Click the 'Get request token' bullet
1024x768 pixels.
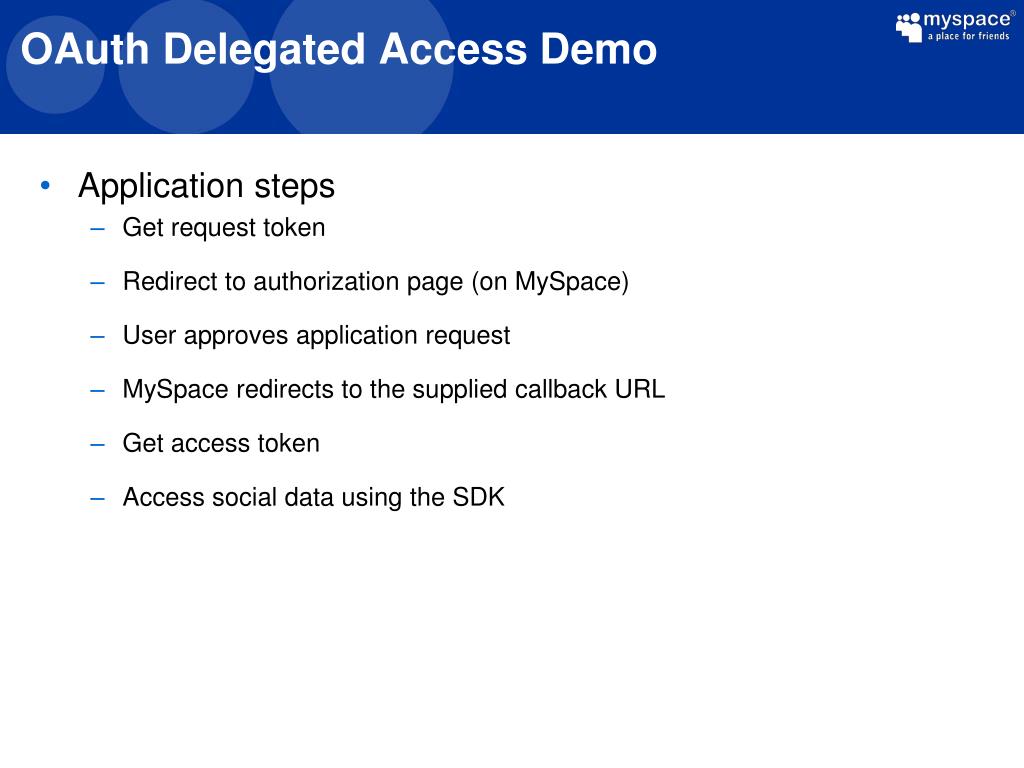(224, 228)
